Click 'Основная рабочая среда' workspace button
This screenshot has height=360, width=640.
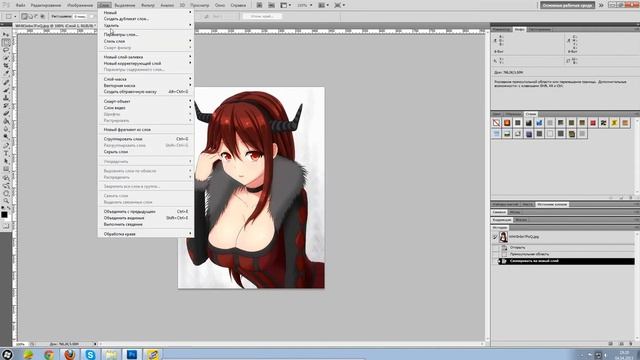click(x=567, y=5)
